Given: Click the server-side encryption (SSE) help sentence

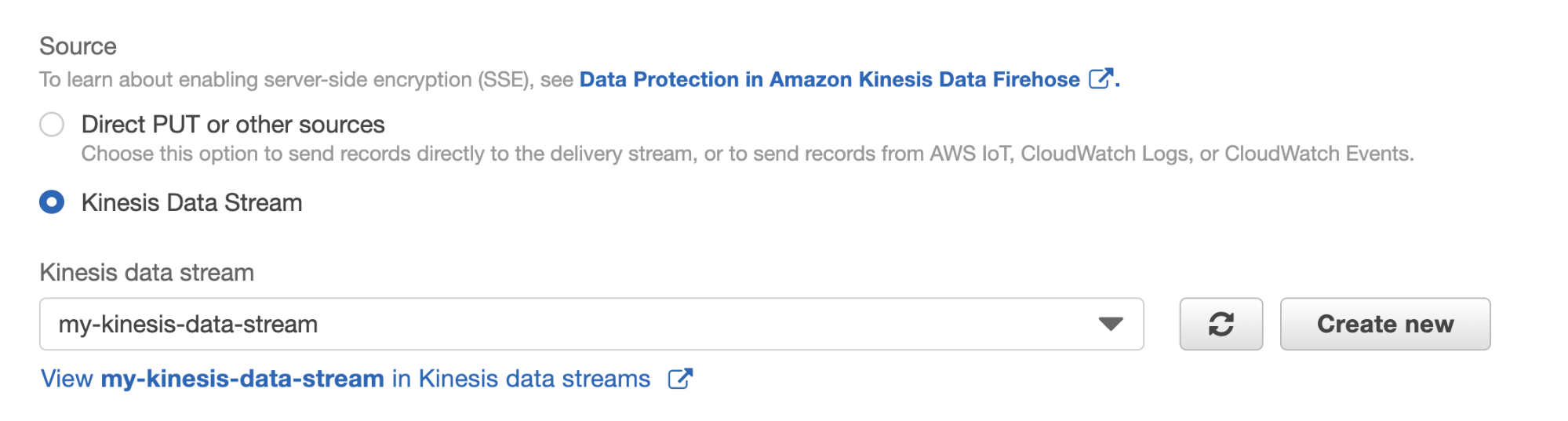Looking at the screenshot, I should pyautogui.click(x=306, y=79).
